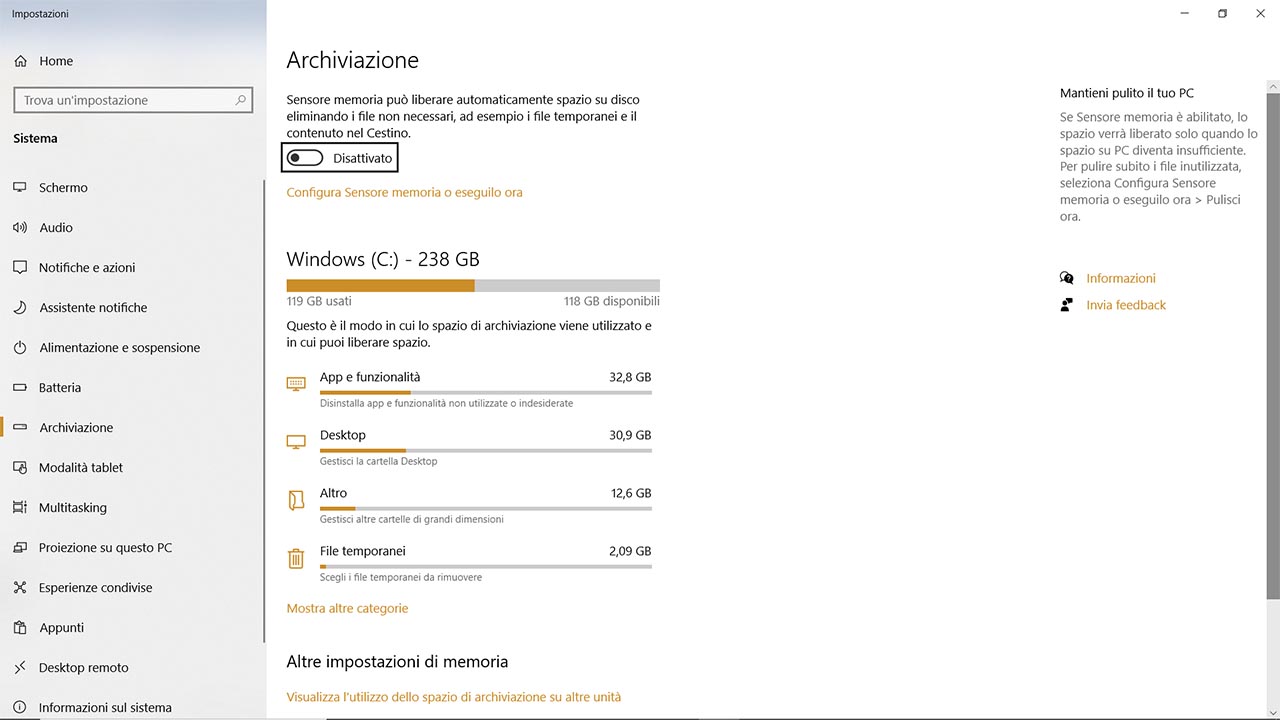
Task: Click the App e funzionalità keyboard icon
Action: click(x=296, y=384)
